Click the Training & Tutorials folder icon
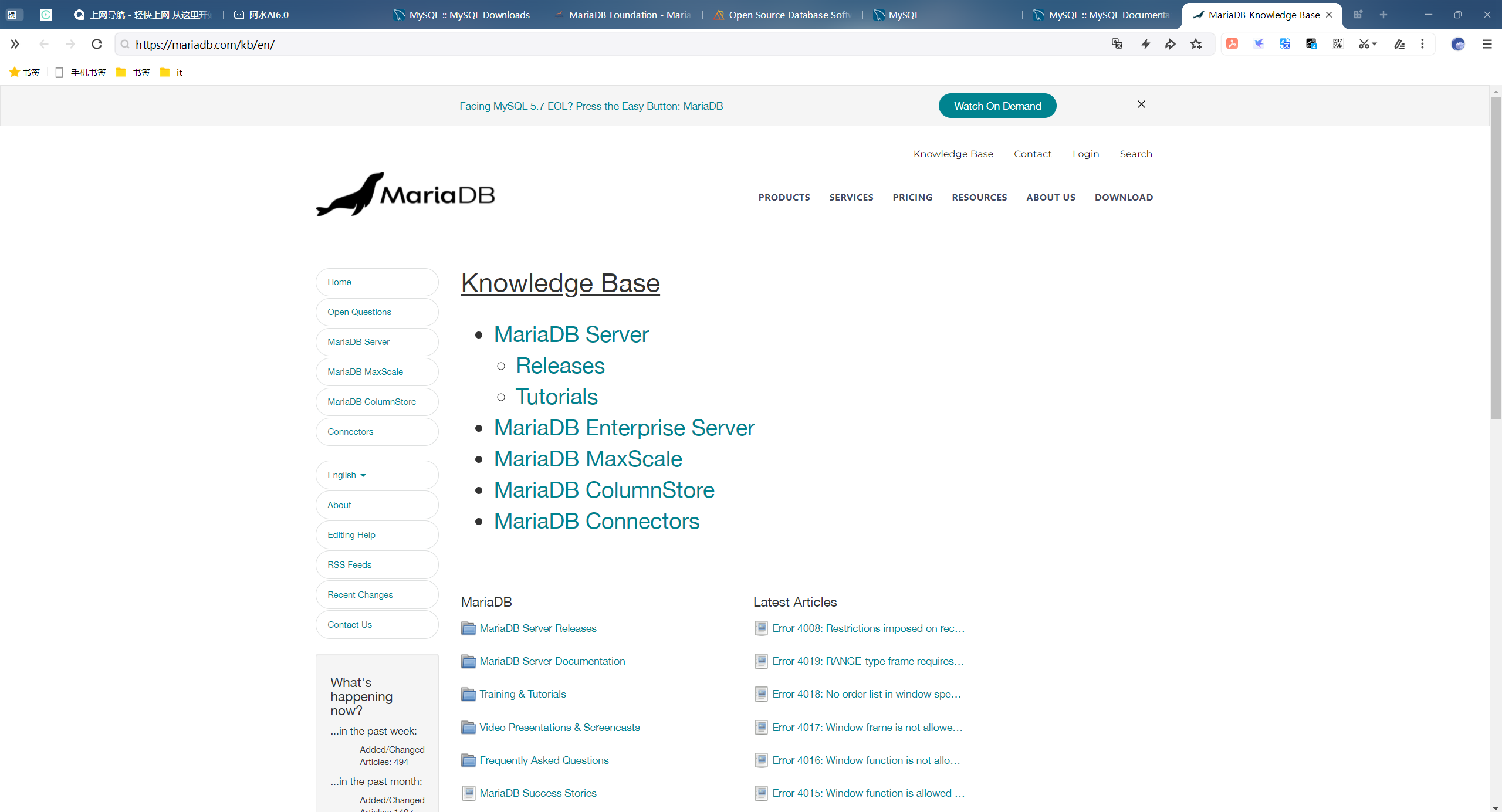1502x812 pixels. click(x=468, y=694)
